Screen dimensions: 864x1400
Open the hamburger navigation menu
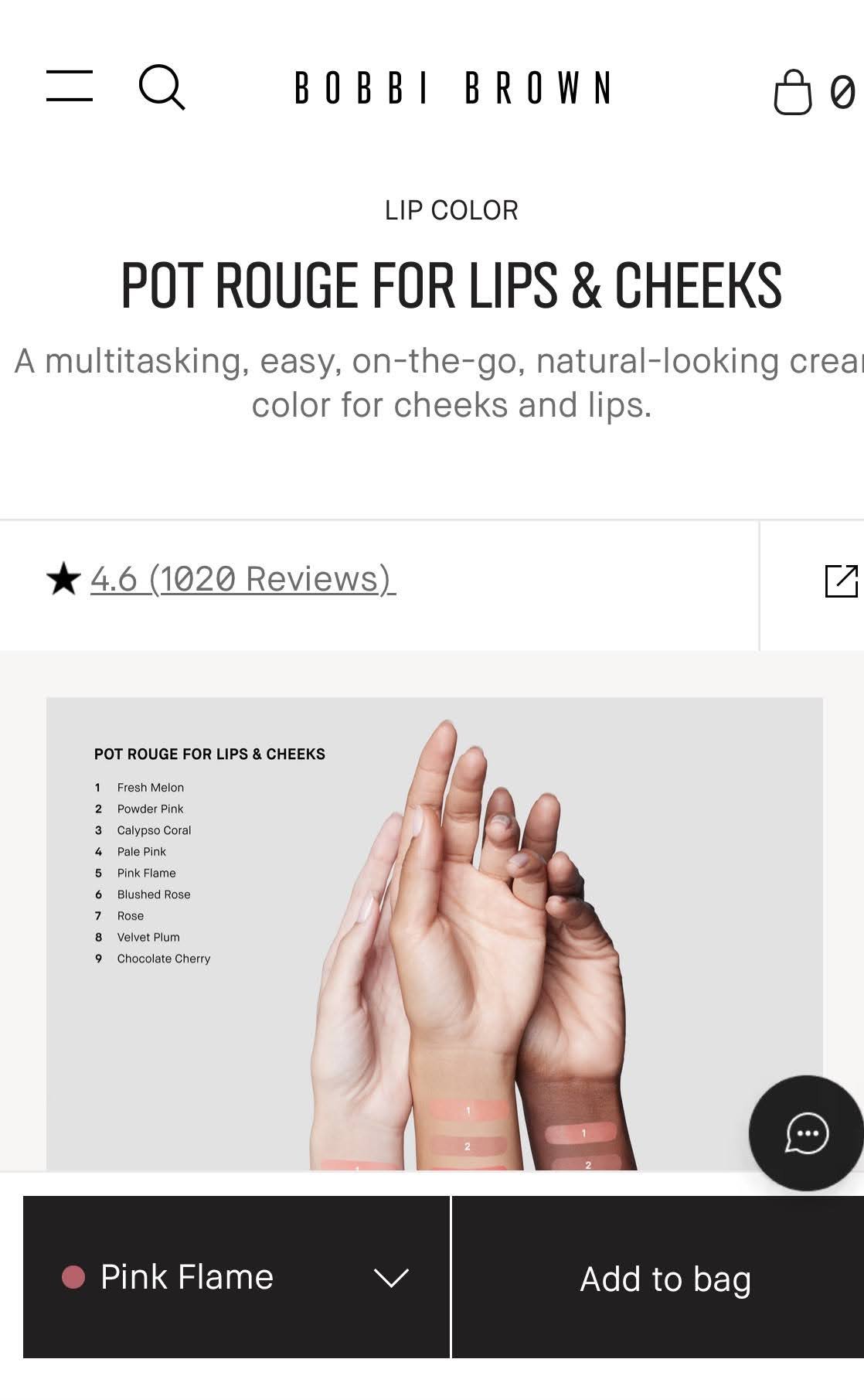pyautogui.click(x=70, y=86)
